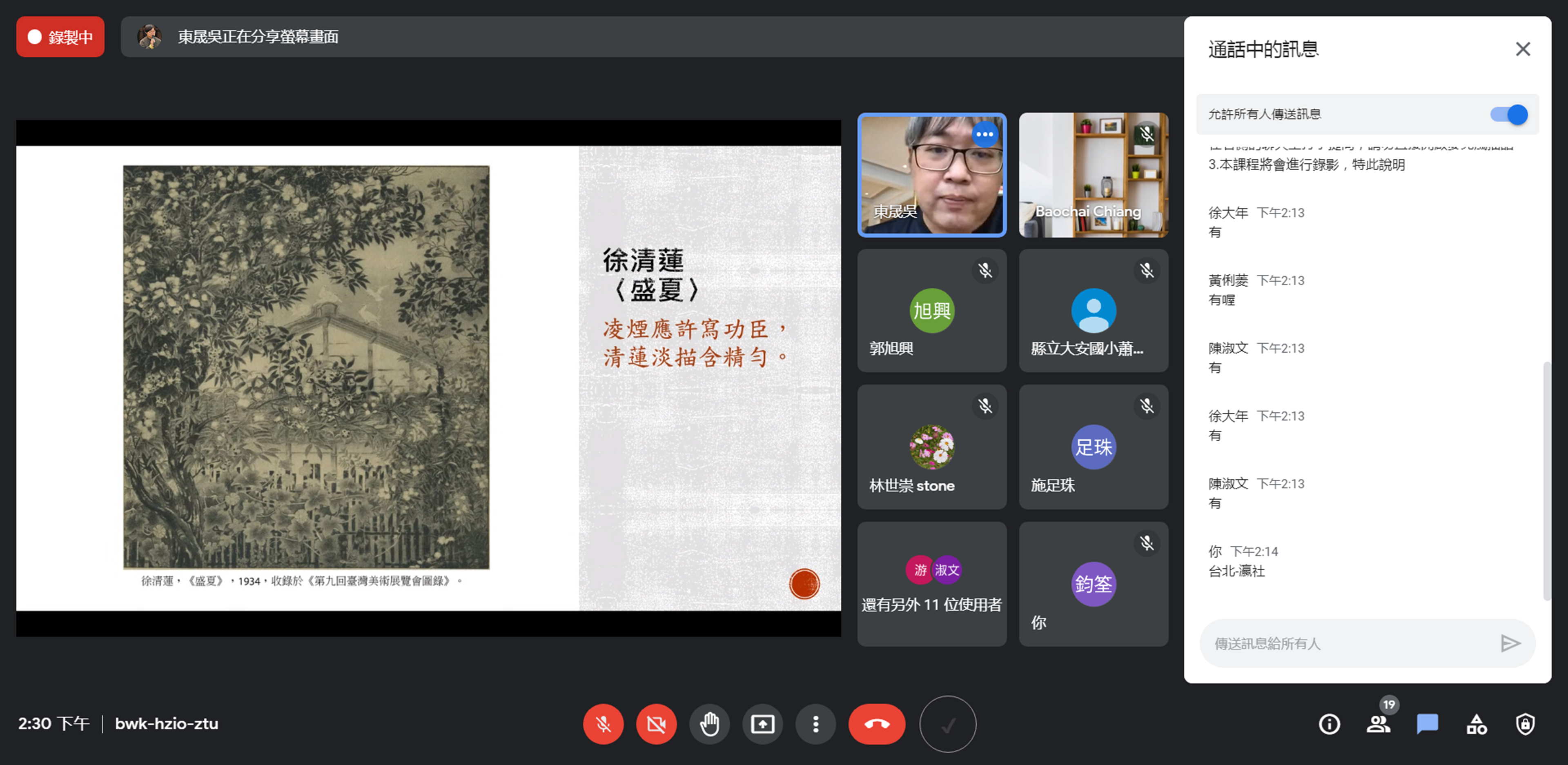The width and height of the screenshot is (1568, 765).
Task: Unmute your microphone in the bottom toolbar
Action: pyautogui.click(x=603, y=724)
